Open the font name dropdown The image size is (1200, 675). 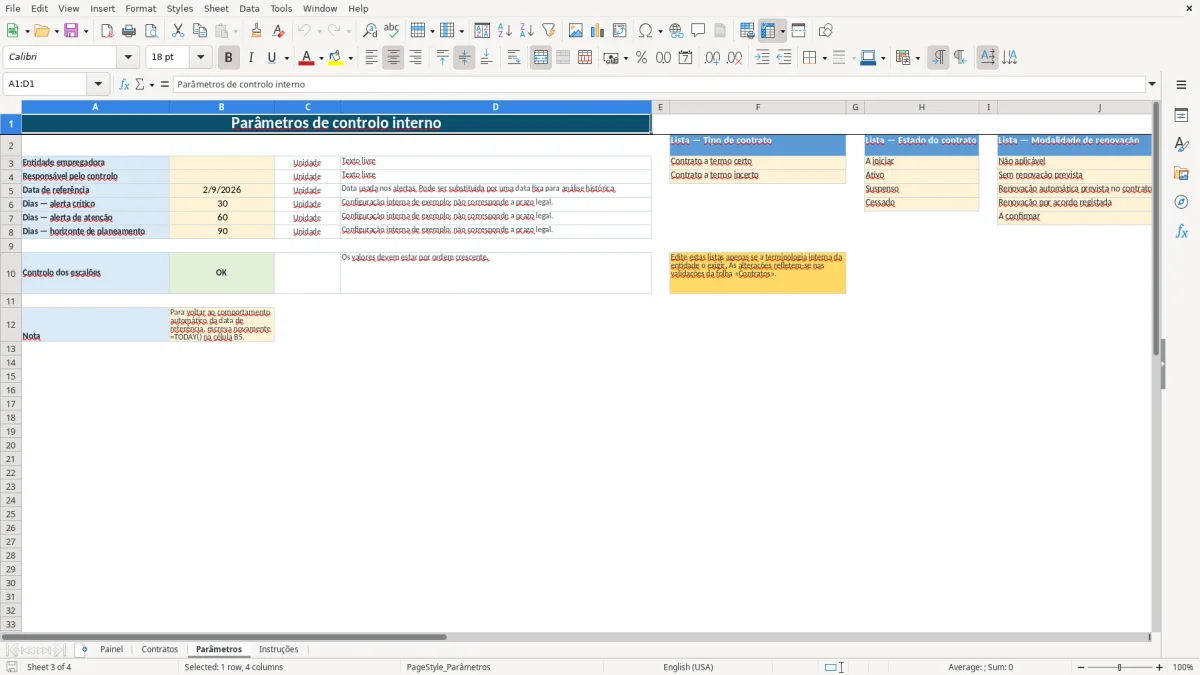128,58
